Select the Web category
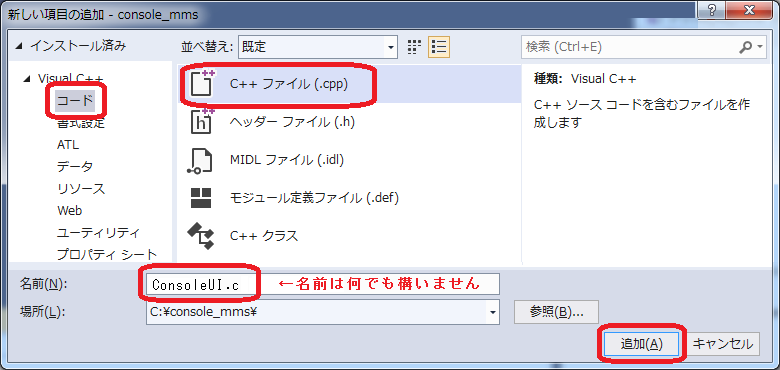The width and height of the screenshot is (780, 370). click(x=69, y=210)
